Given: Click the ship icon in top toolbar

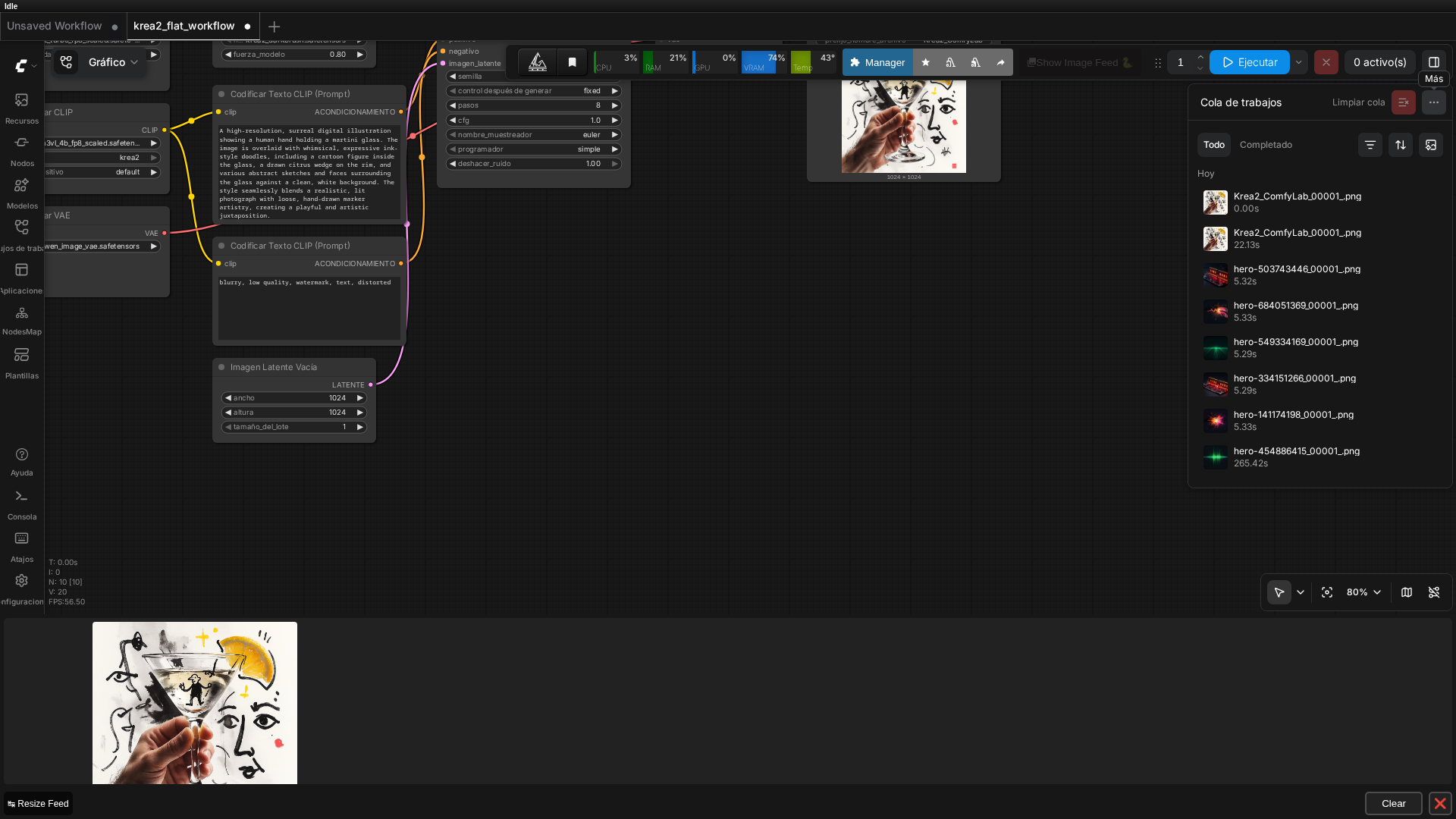Looking at the screenshot, I should (x=537, y=62).
